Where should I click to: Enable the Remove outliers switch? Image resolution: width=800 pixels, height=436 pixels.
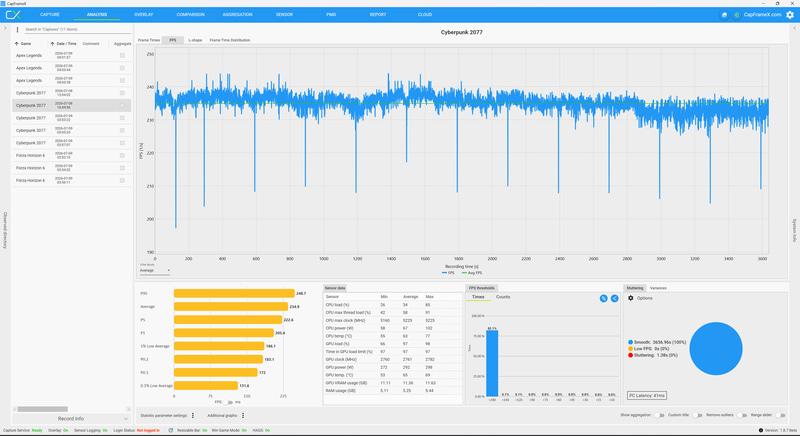[742, 415]
